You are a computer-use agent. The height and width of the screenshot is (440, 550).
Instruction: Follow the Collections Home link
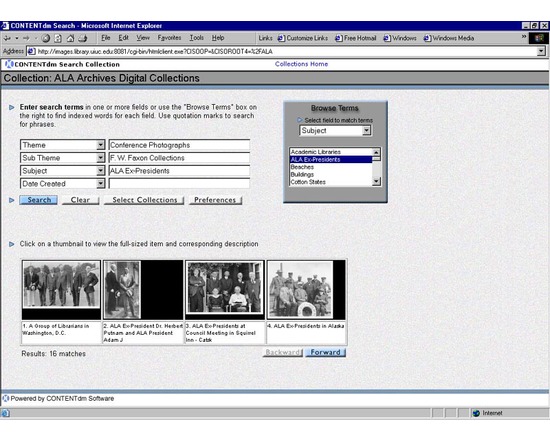(301, 64)
